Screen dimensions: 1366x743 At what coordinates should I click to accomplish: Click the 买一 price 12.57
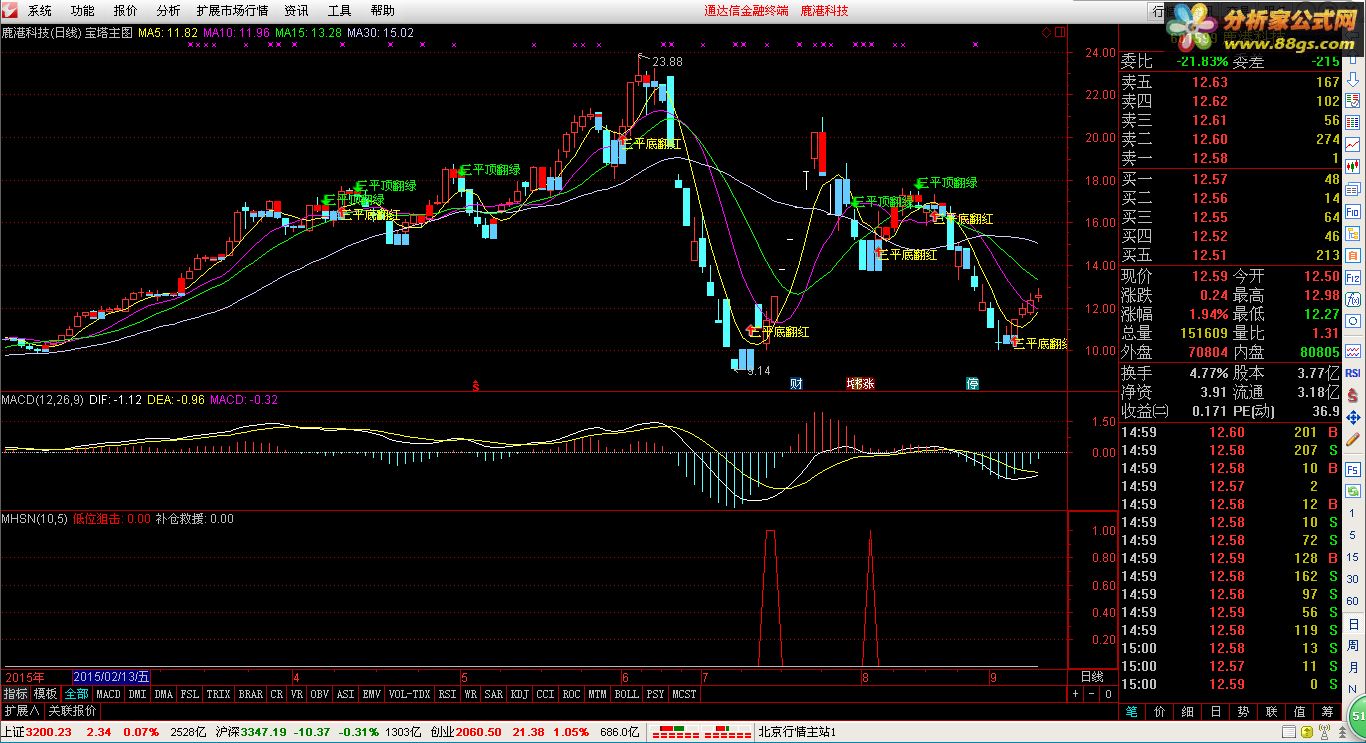1209,179
